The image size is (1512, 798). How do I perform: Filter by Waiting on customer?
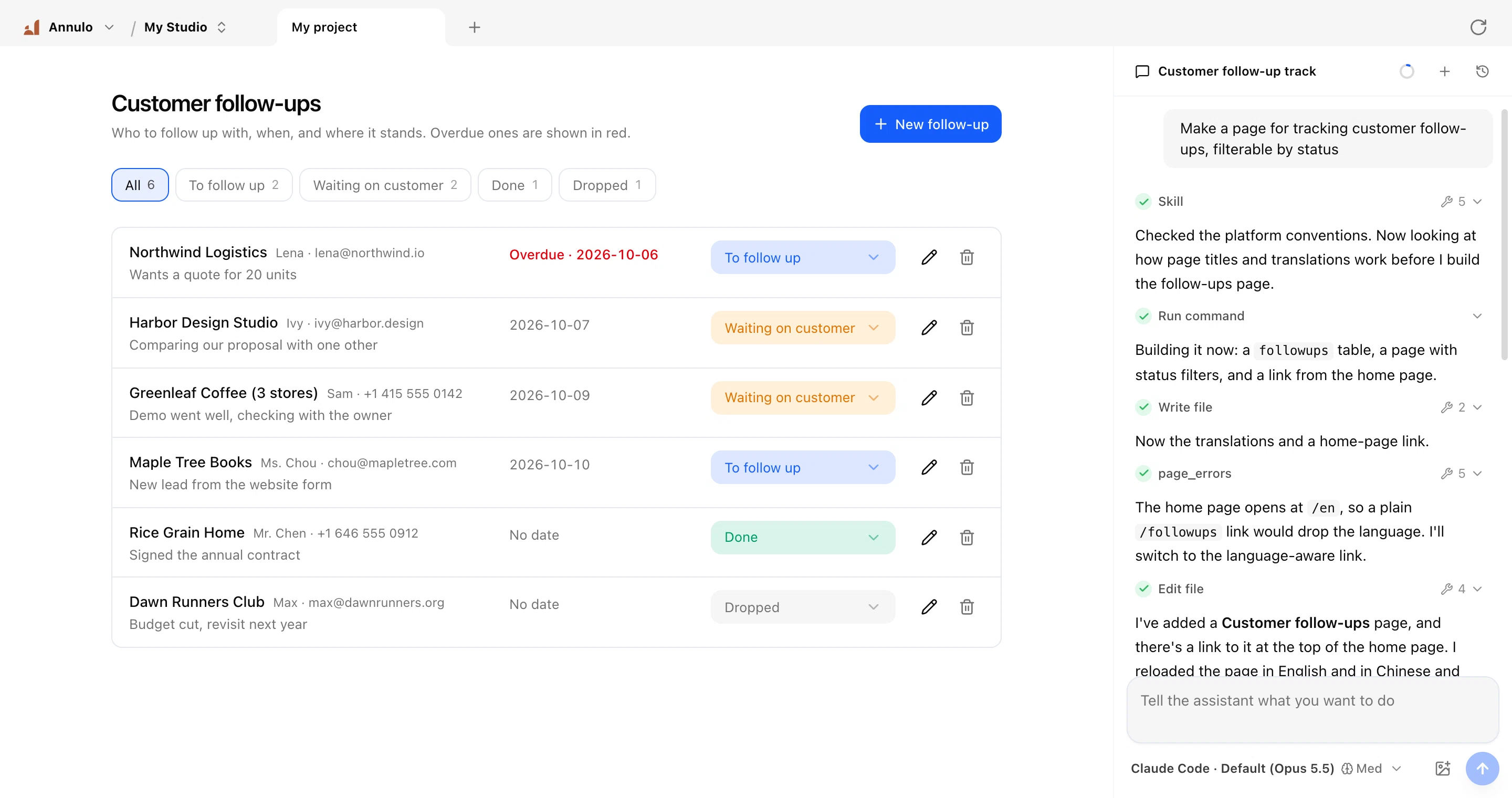click(385, 185)
